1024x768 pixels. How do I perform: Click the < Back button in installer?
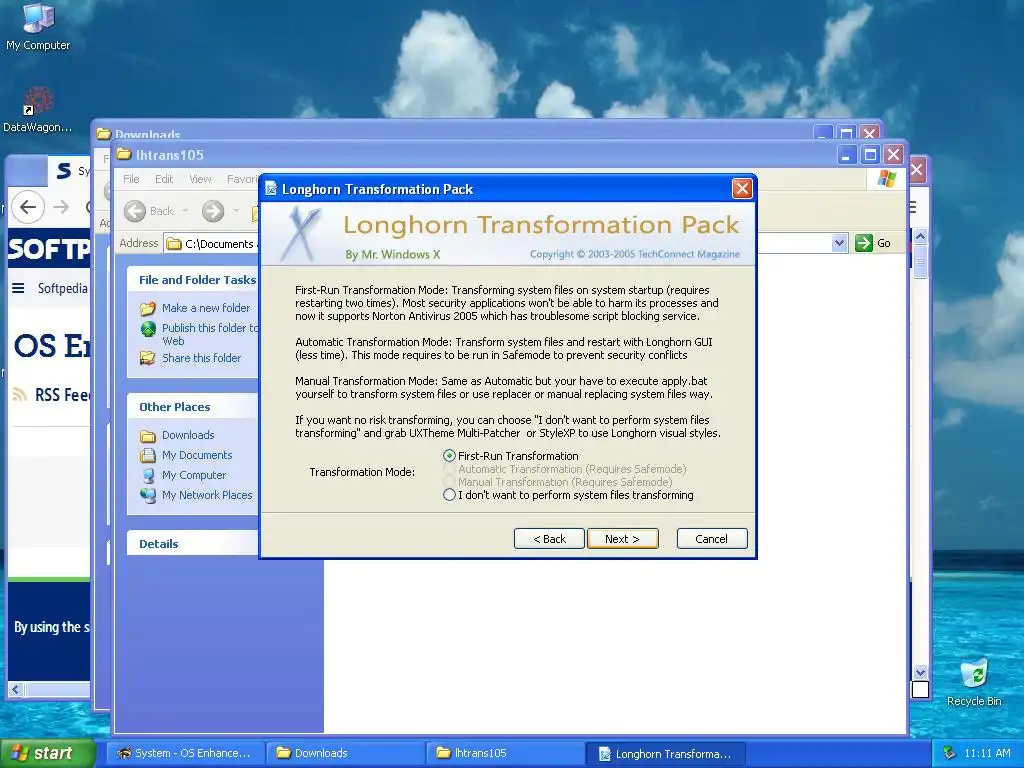point(549,539)
